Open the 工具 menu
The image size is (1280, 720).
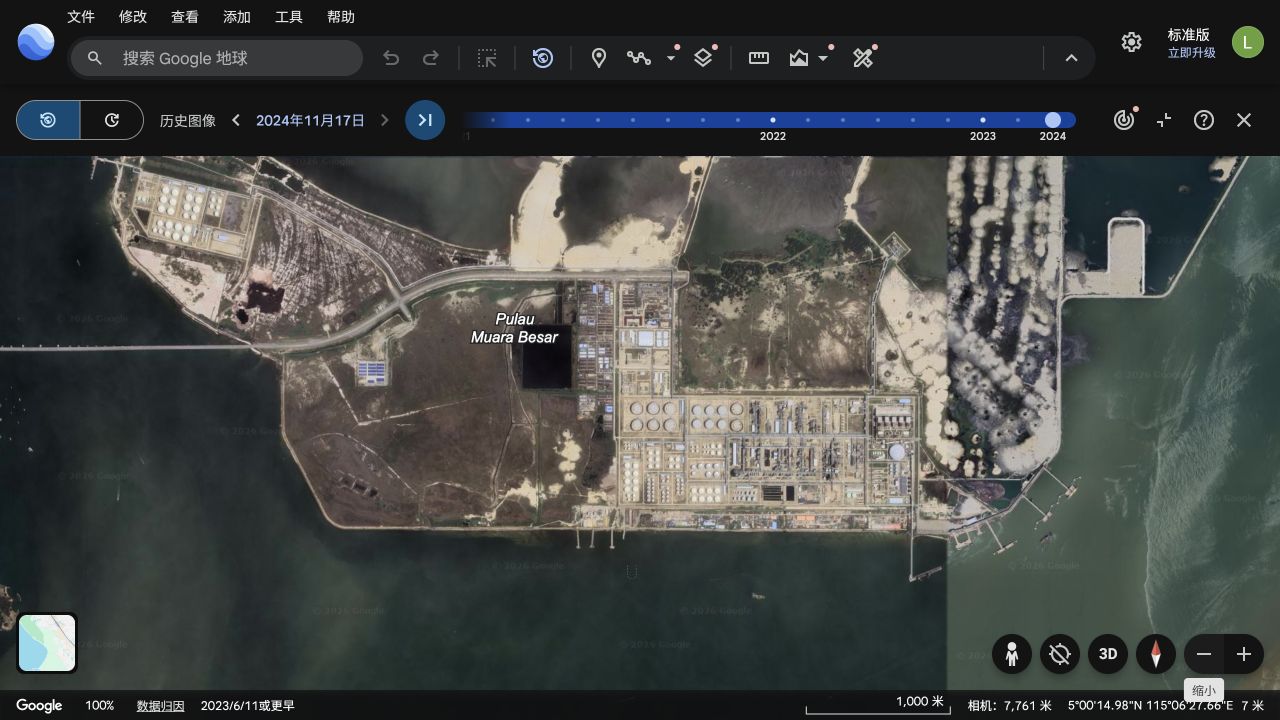289,17
